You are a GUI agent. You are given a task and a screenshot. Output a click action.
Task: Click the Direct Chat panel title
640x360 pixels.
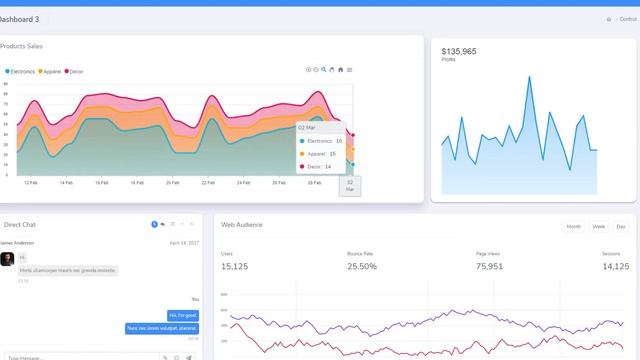[20, 224]
